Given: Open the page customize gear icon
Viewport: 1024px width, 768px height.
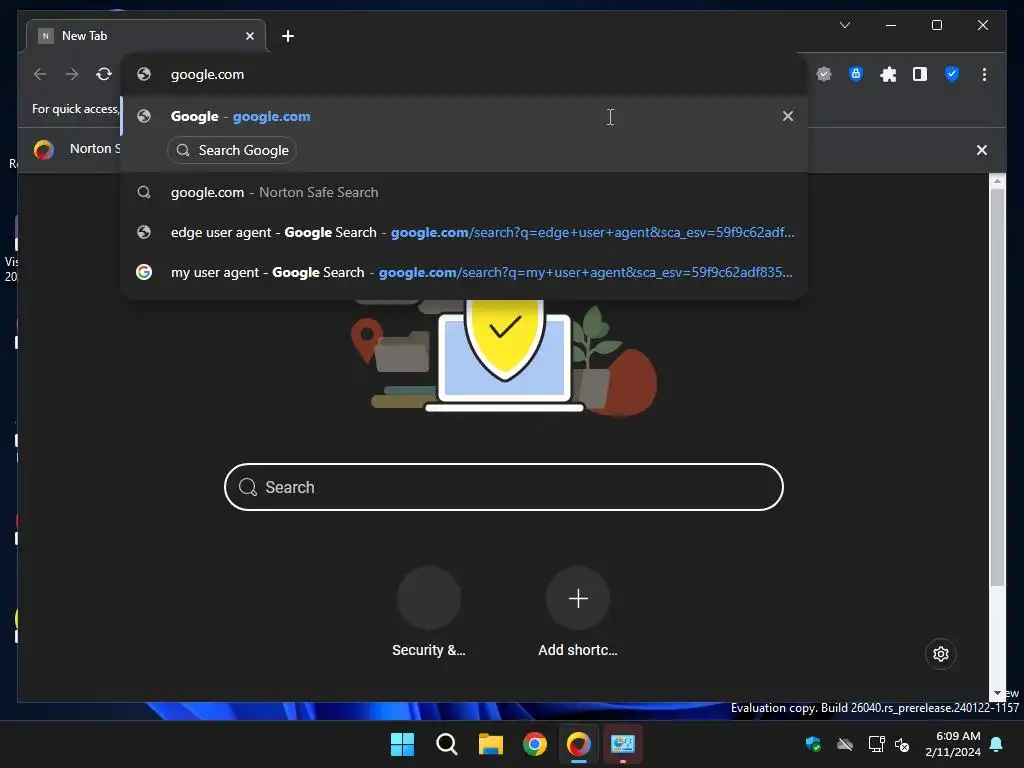Looking at the screenshot, I should pos(940,654).
